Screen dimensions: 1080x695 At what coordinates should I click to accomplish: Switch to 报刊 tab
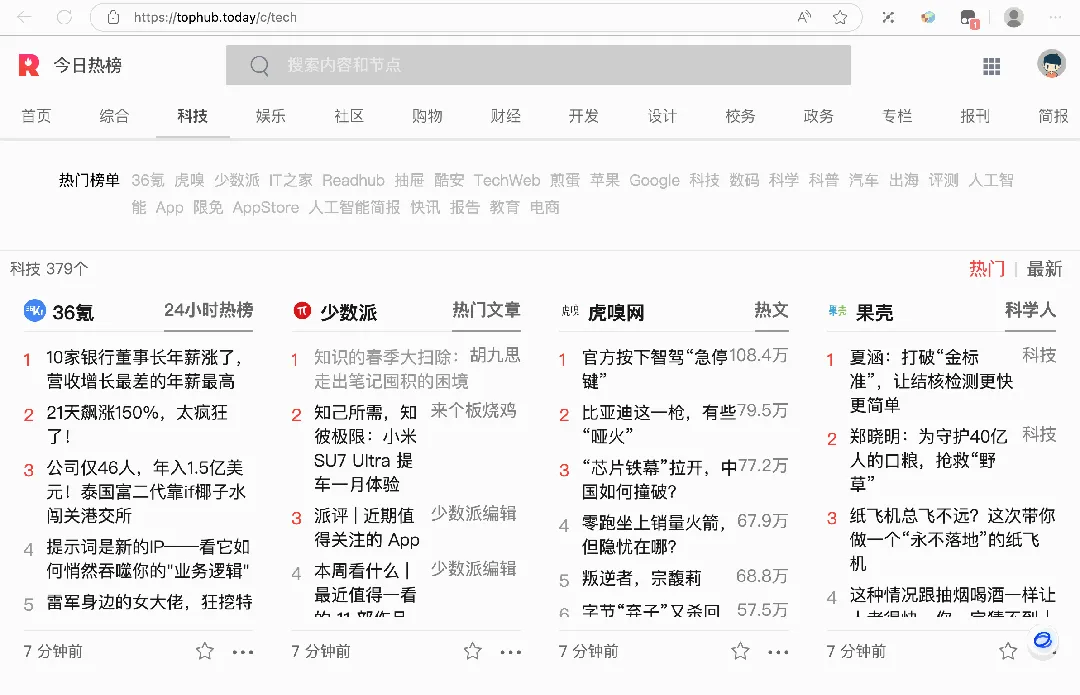tap(975, 116)
